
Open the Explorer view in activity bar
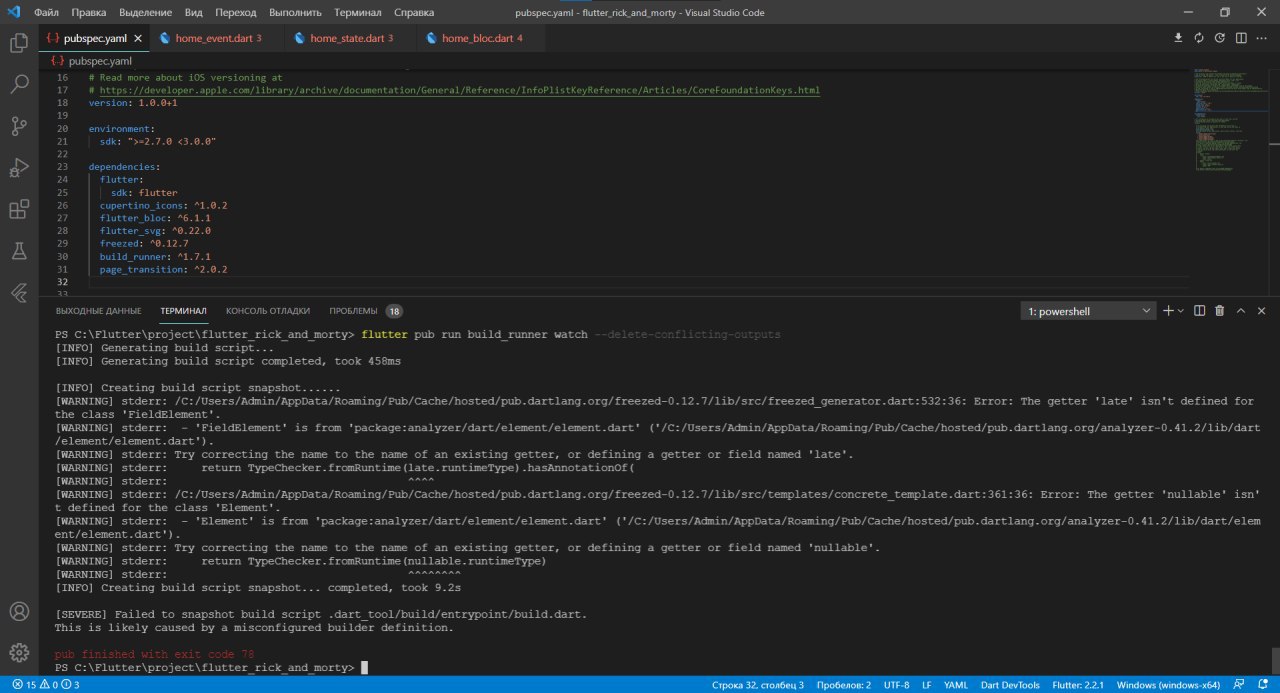[x=19, y=43]
